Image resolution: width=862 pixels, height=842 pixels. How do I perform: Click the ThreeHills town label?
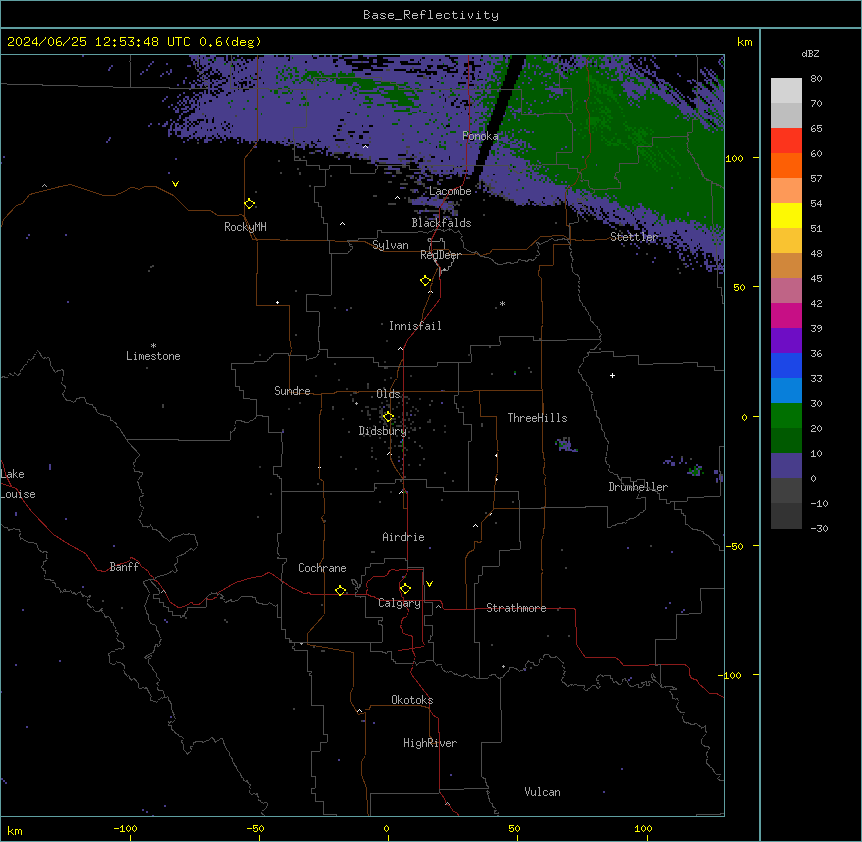pyautogui.click(x=537, y=418)
